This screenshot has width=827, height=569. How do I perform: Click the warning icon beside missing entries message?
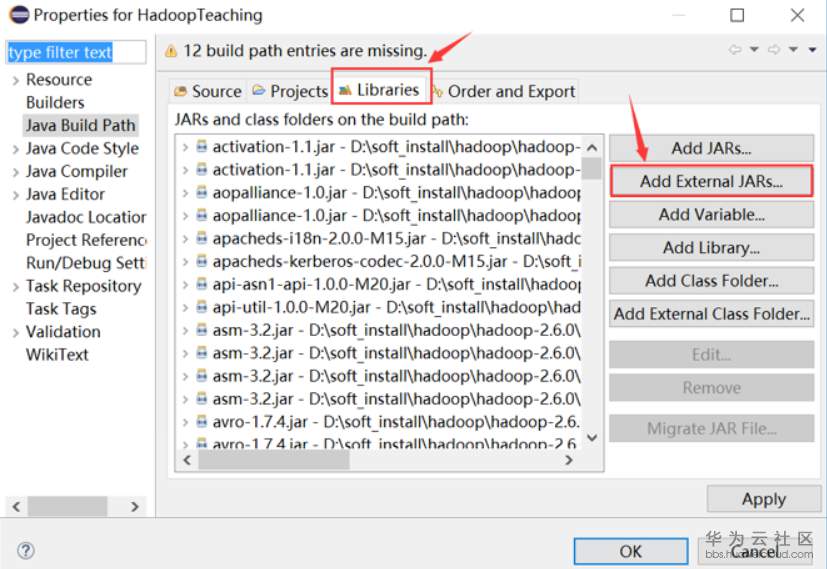(x=171, y=50)
